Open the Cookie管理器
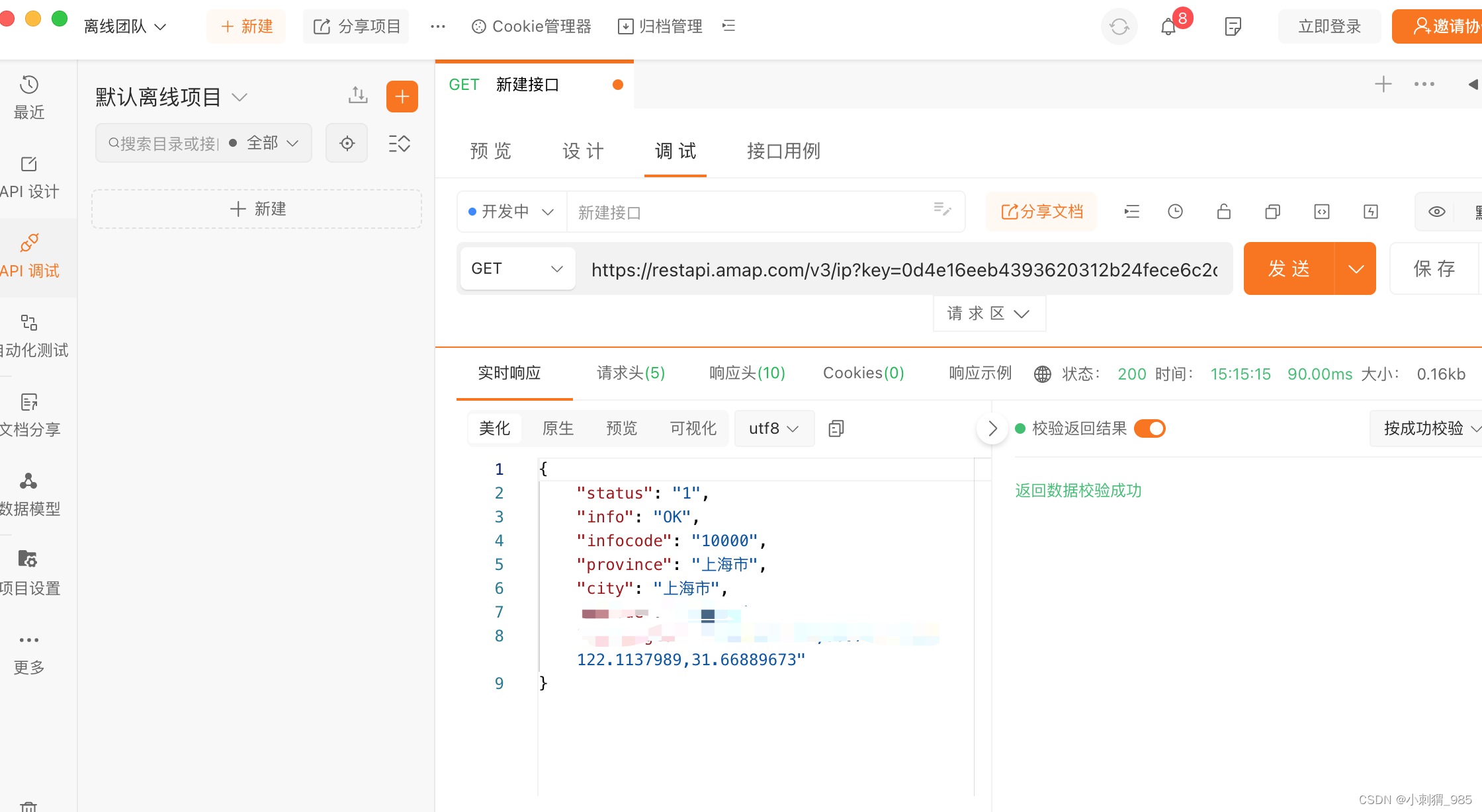Viewport: 1482px width, 812px height. tap(529, 26)
